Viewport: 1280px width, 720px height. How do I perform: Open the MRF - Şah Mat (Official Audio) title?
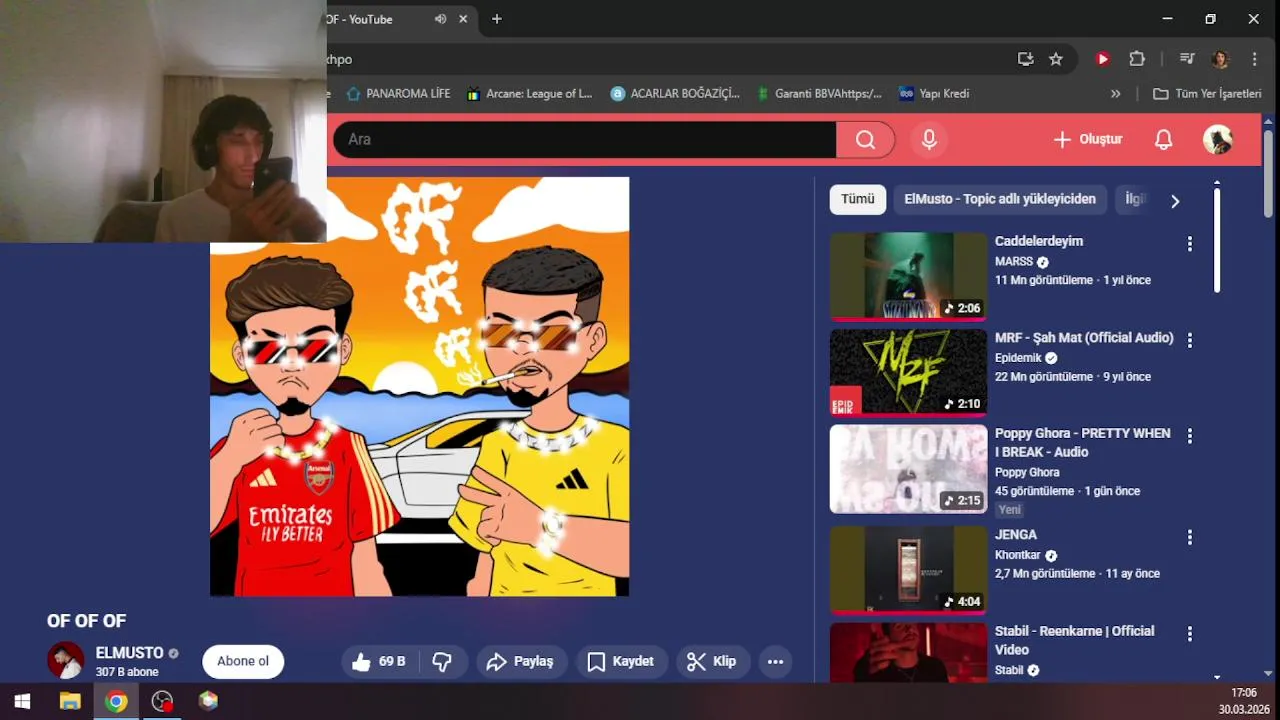tap(1084, 338)
